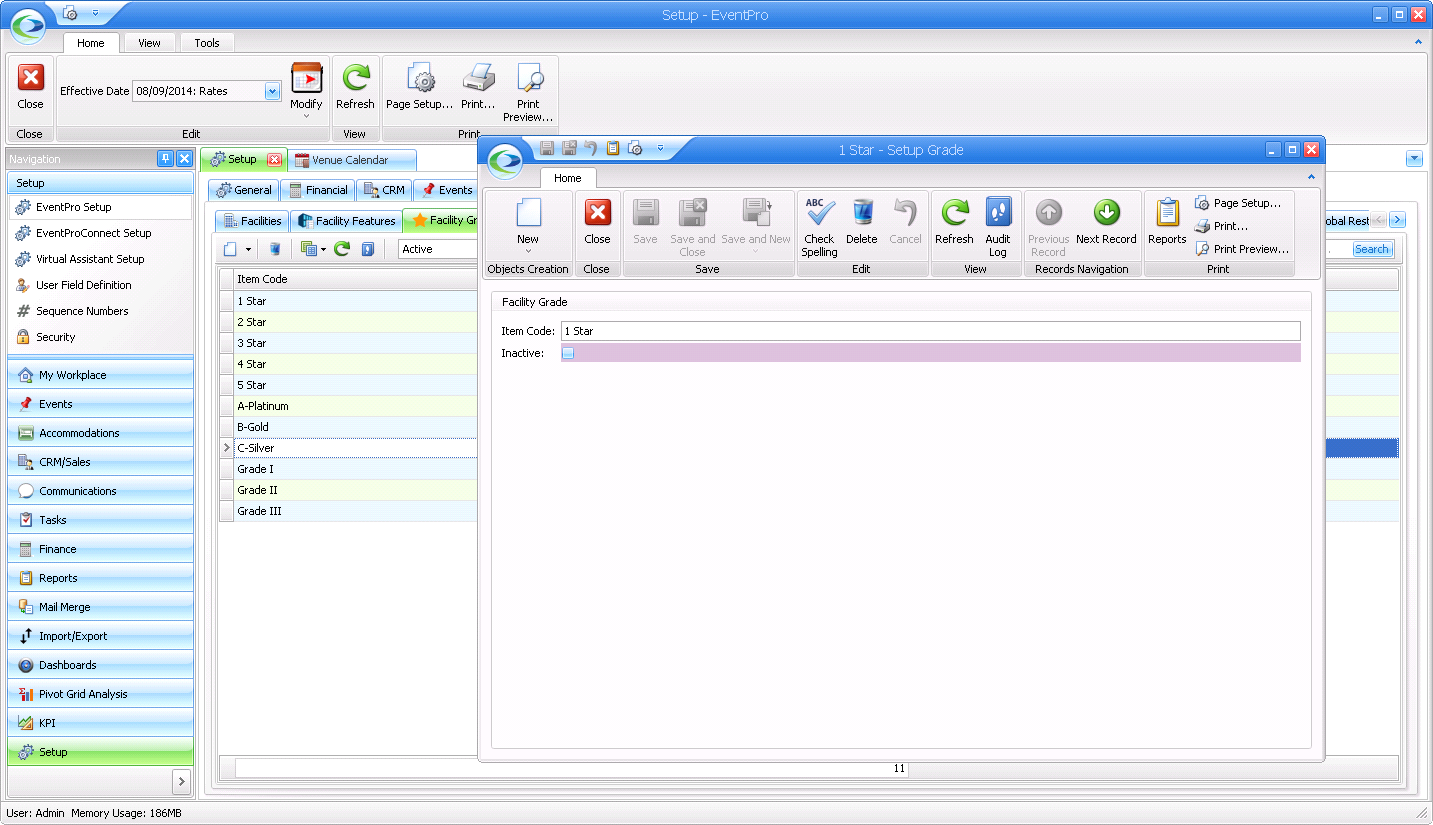This screenshot has width=1433, height=825.
Task: Switch to the Tools ribbon tab
Action: [207, 43]
